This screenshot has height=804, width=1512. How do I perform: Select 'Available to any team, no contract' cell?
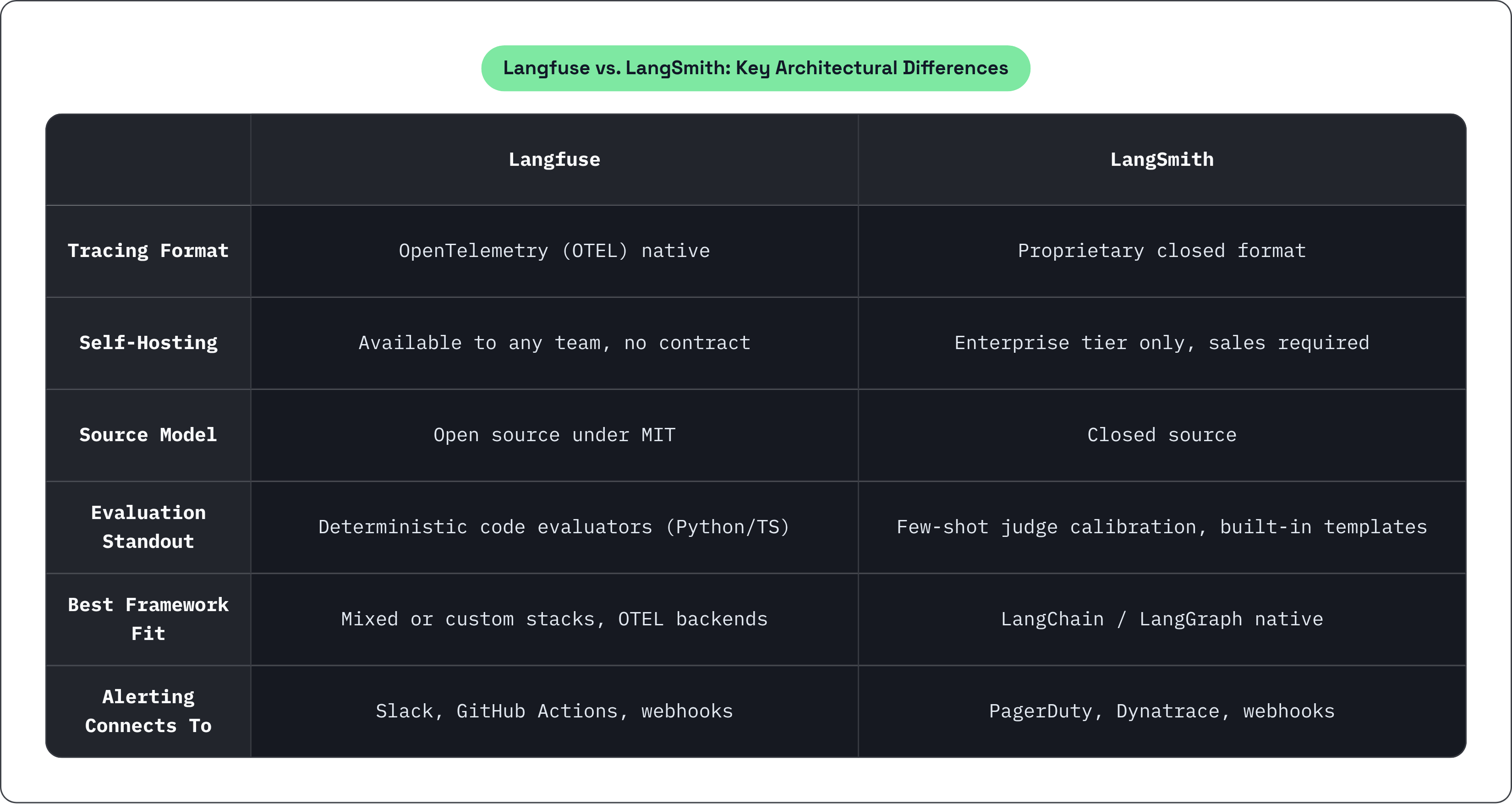point(554,343)
